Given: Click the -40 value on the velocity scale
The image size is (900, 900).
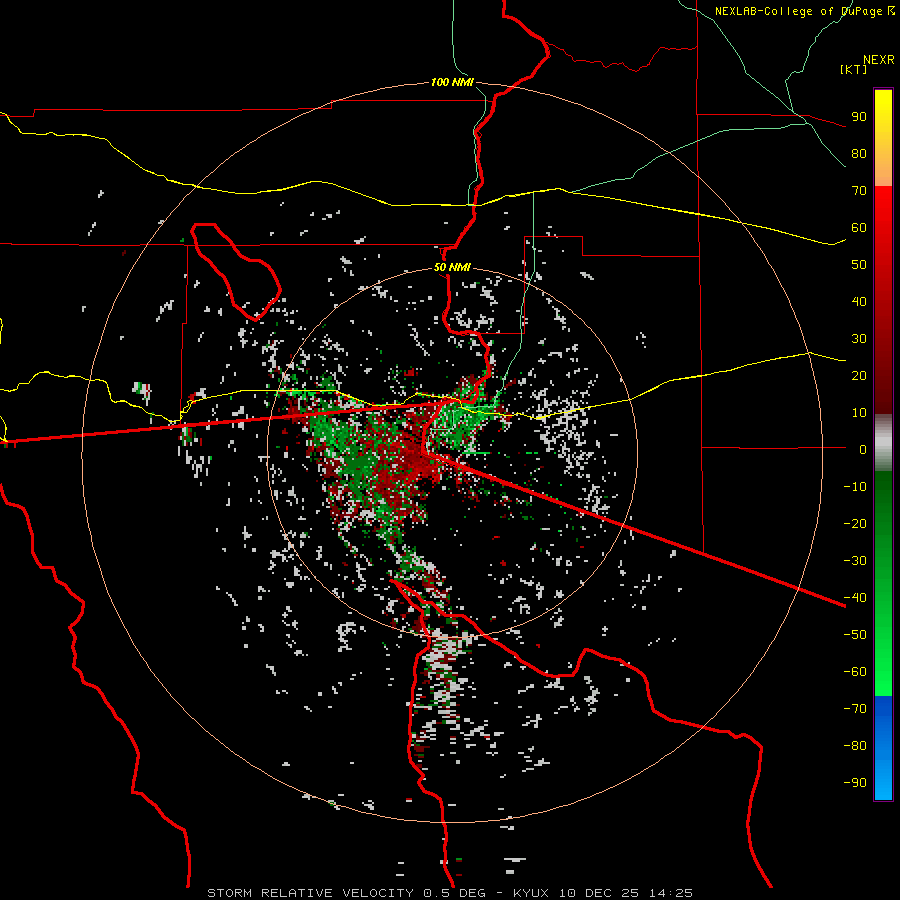Looking at the screenshot, I should coord(855,598).
